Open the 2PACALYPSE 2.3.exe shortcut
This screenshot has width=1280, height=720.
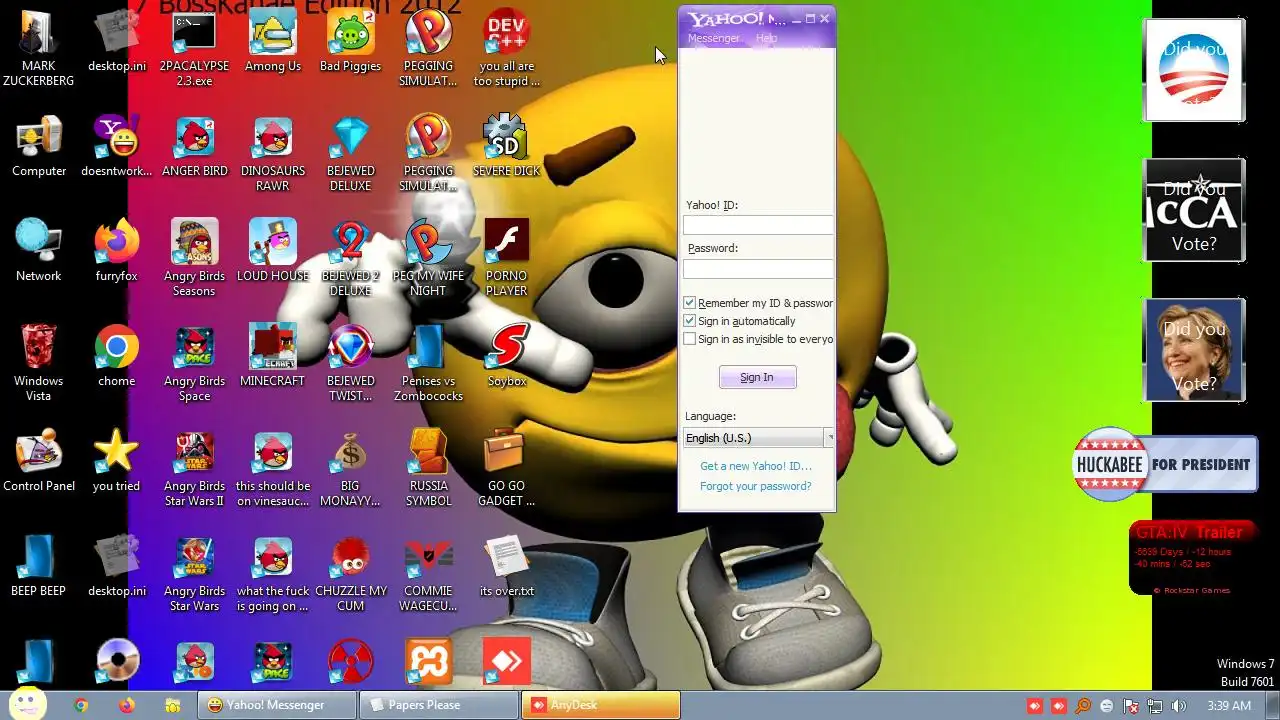[x=194, y=47]
